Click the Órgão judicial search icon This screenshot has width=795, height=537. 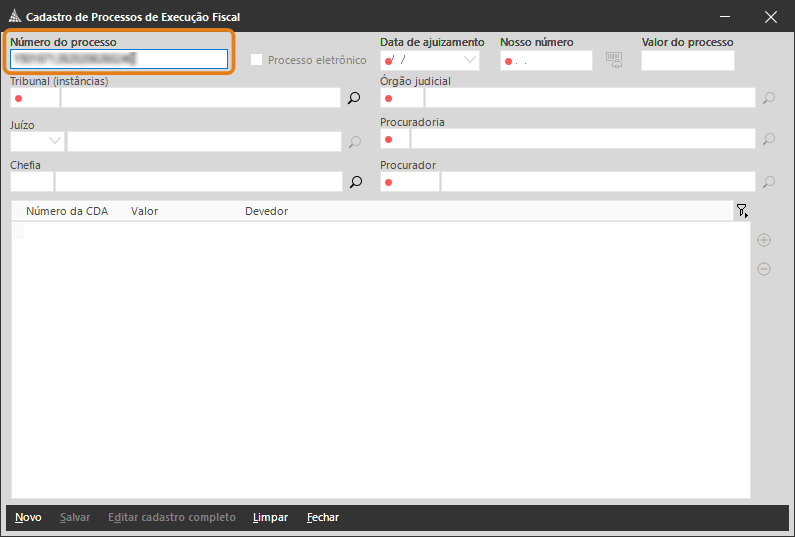769,98
